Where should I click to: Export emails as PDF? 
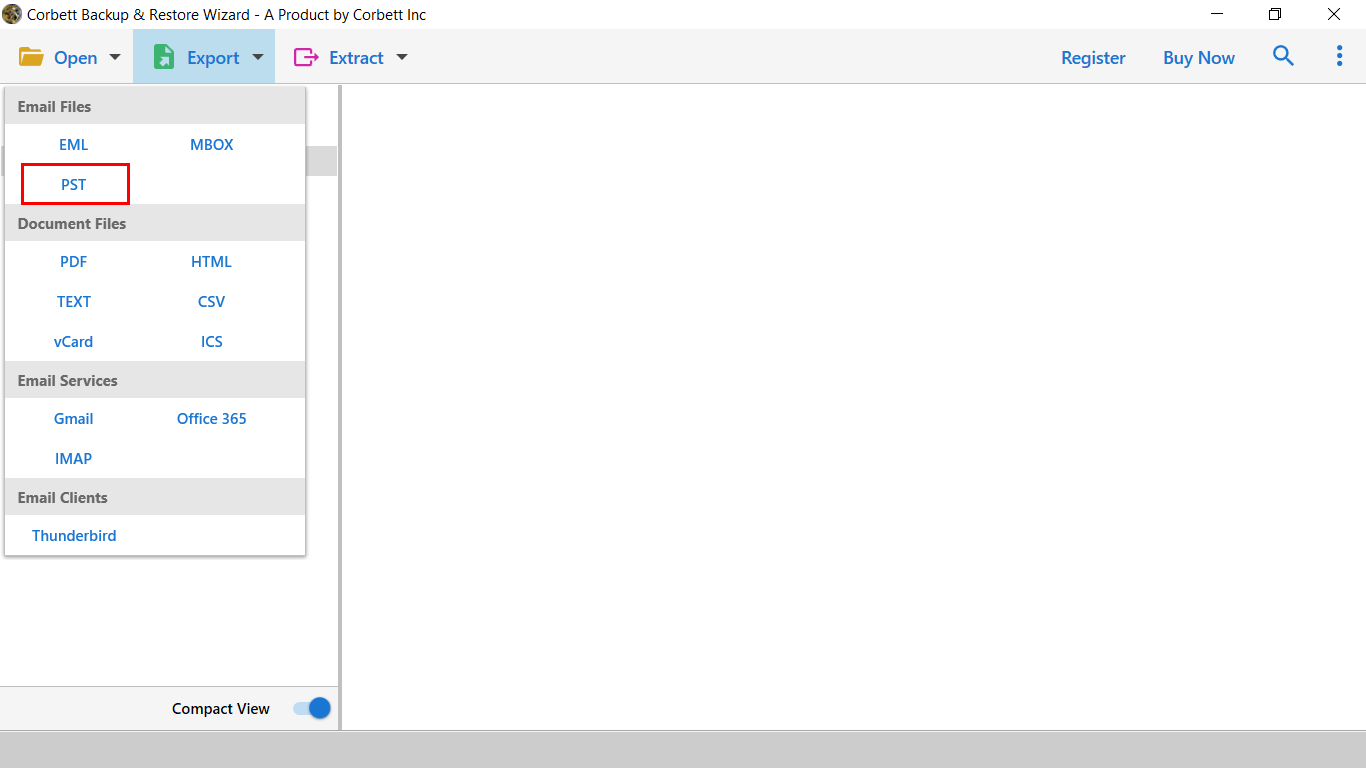tap(73, 262)
